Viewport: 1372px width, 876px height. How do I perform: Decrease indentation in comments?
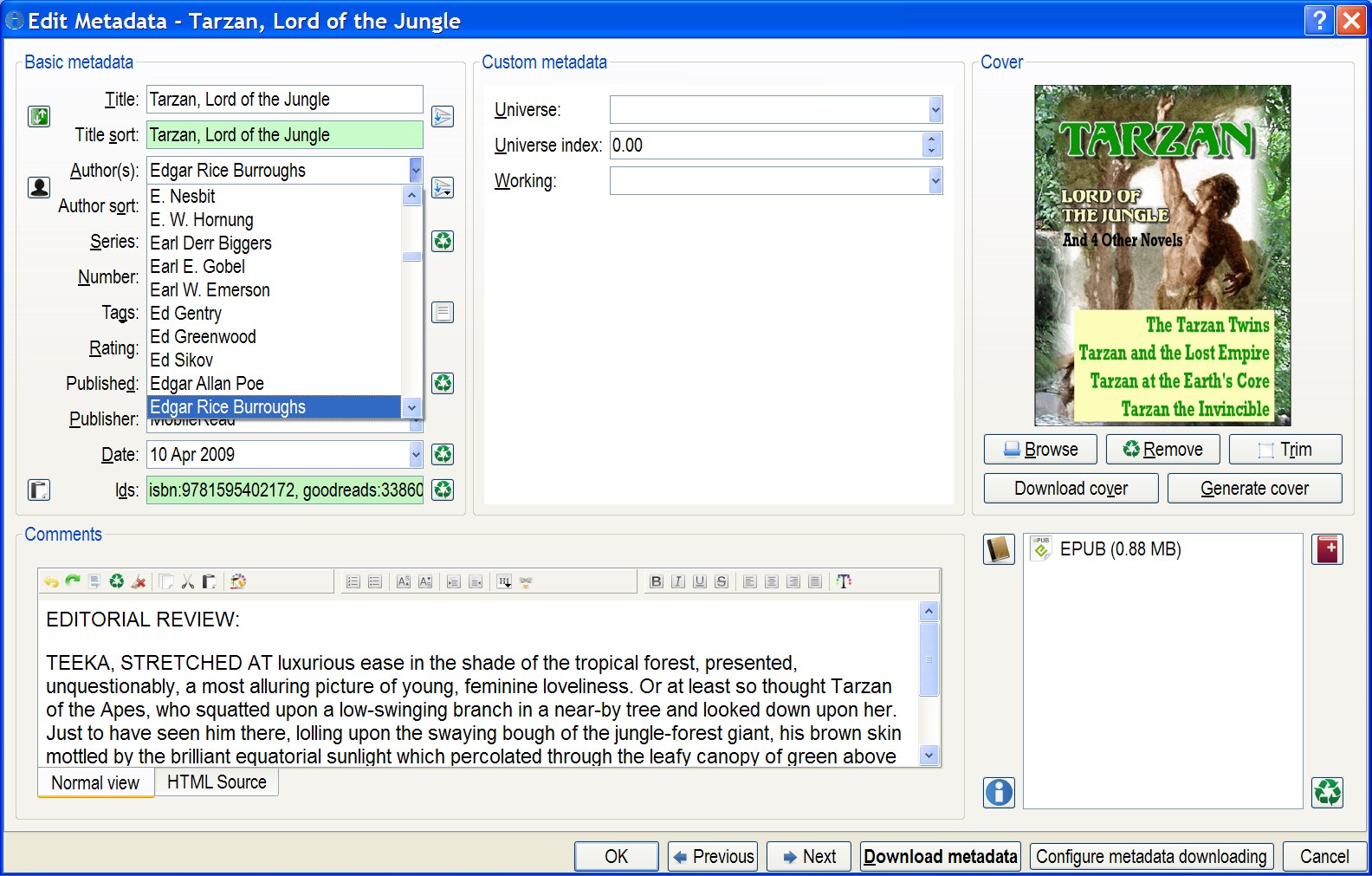point(476,581)
